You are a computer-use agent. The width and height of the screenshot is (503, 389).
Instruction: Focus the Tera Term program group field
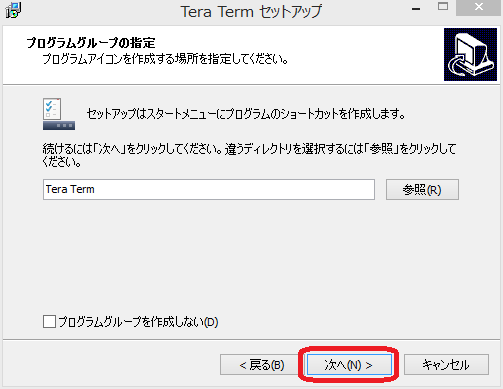click(209, 190)
